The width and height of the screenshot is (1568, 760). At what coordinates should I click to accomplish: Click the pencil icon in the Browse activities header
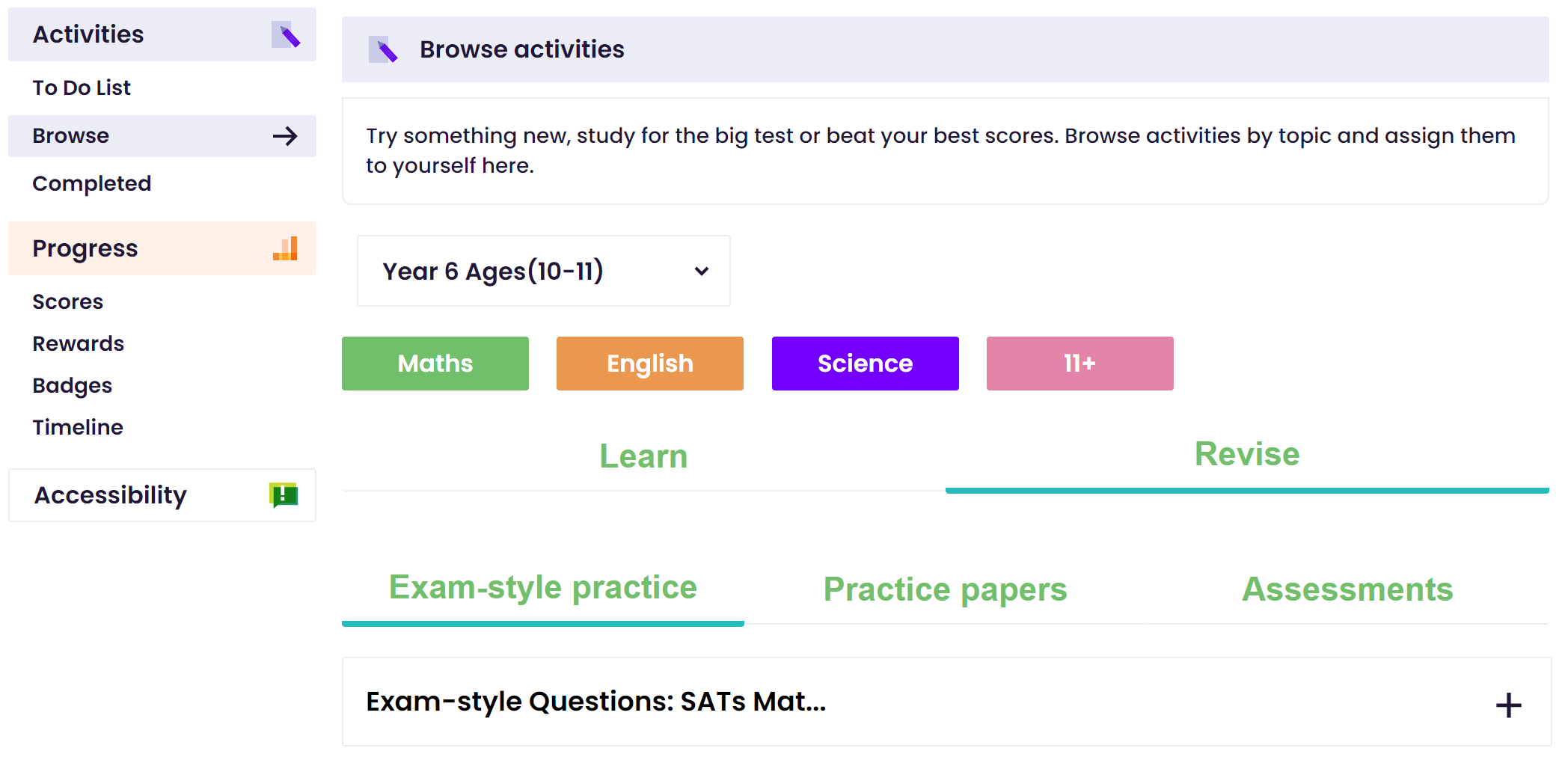click(383, 49)
